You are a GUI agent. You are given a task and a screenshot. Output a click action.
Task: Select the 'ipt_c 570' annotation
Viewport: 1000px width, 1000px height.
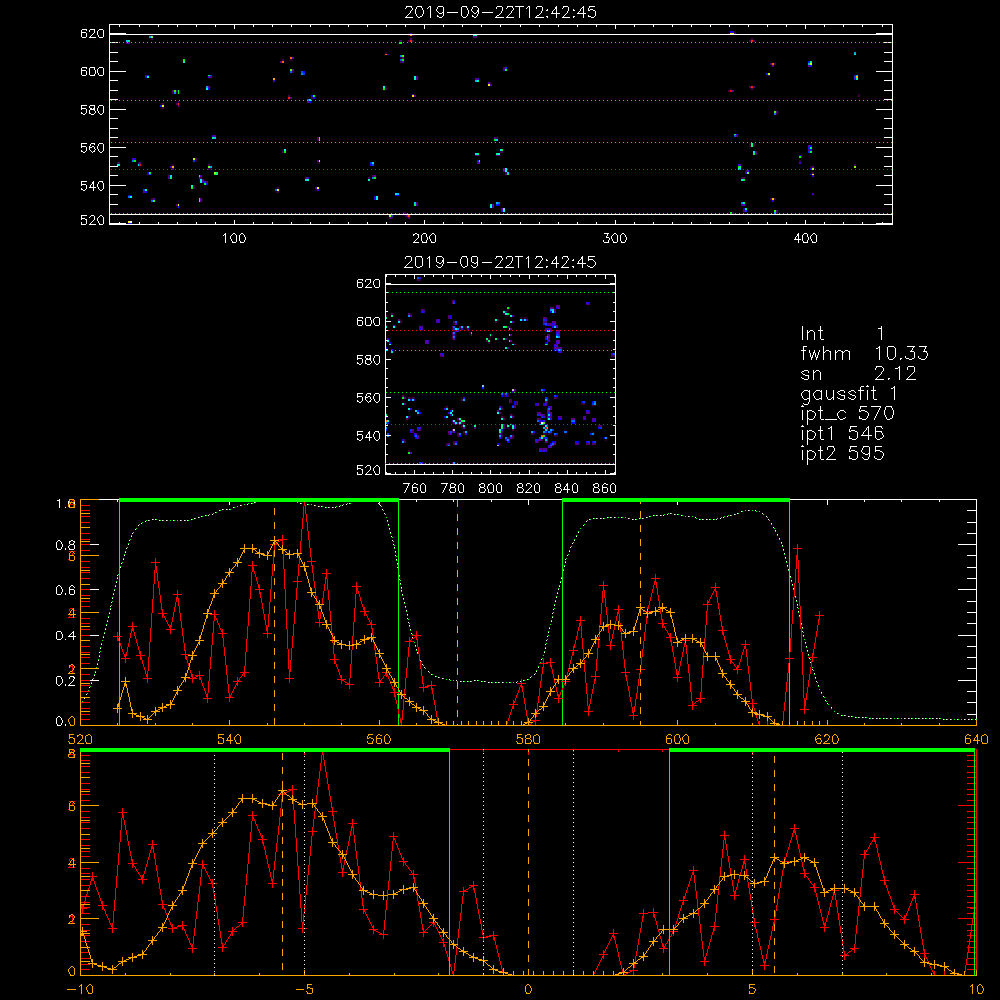pos(848,415)
